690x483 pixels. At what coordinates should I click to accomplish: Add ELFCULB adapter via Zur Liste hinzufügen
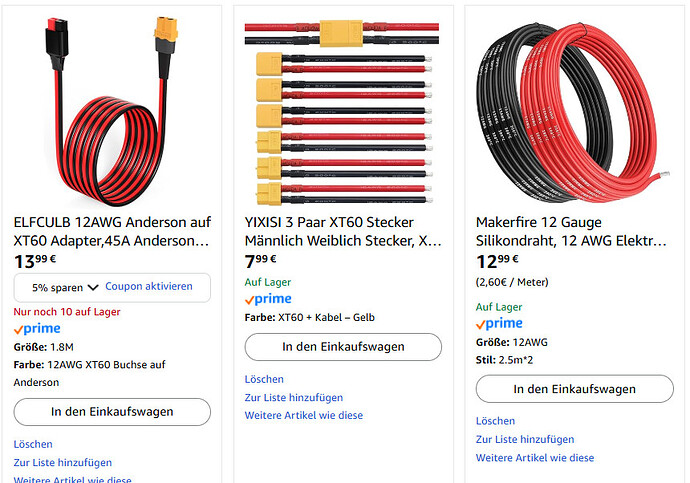point(63,462)
